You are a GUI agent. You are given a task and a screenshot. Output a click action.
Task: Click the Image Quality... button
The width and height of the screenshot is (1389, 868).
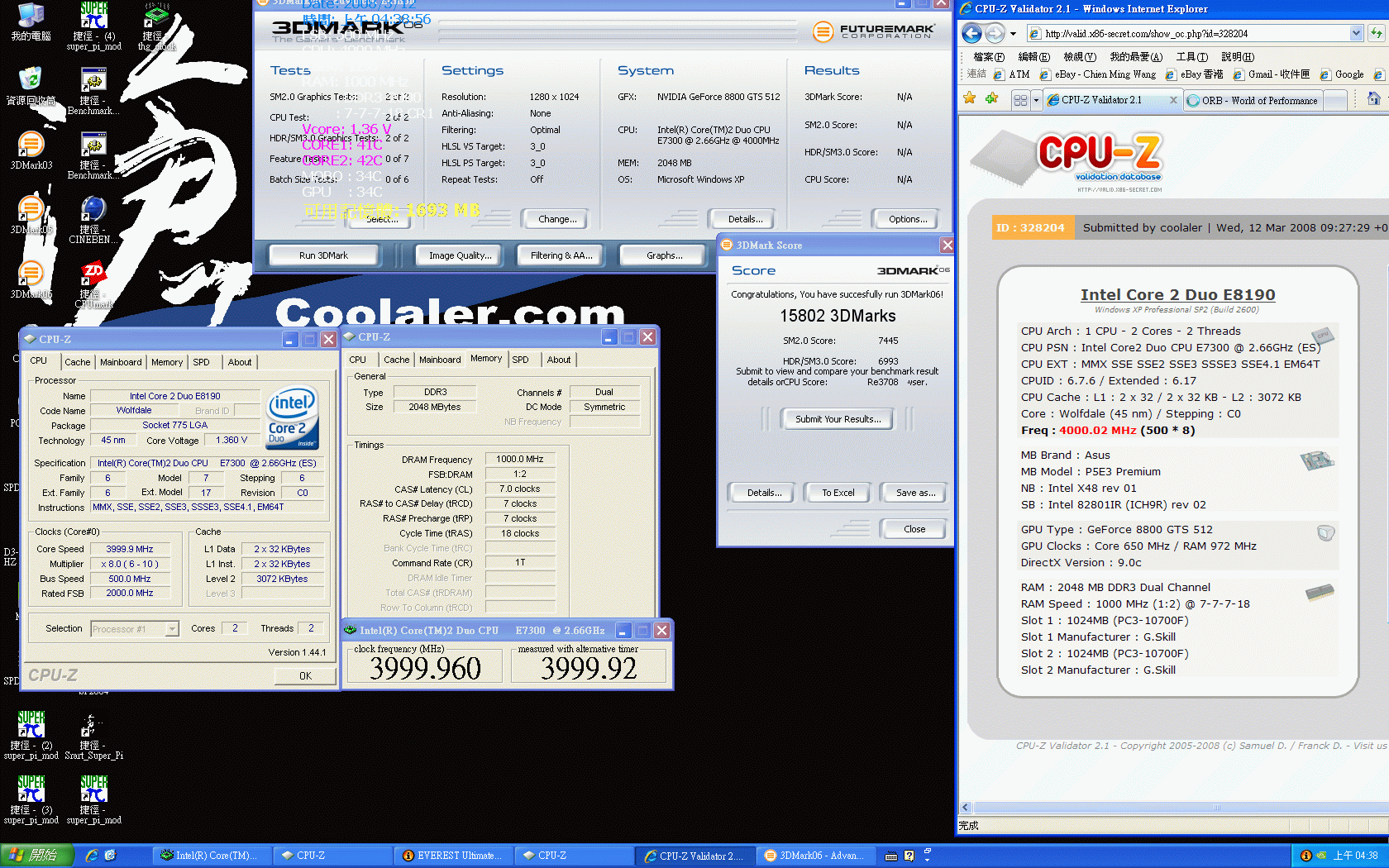coord(460,255)
